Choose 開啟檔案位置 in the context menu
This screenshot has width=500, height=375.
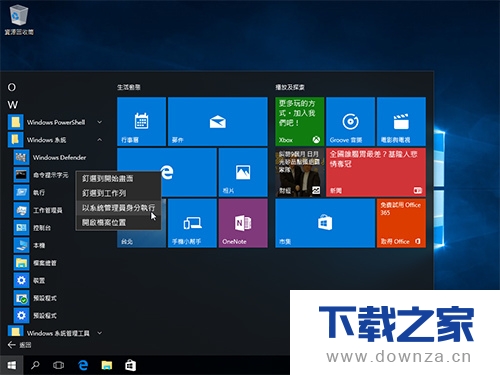point(118,222)
